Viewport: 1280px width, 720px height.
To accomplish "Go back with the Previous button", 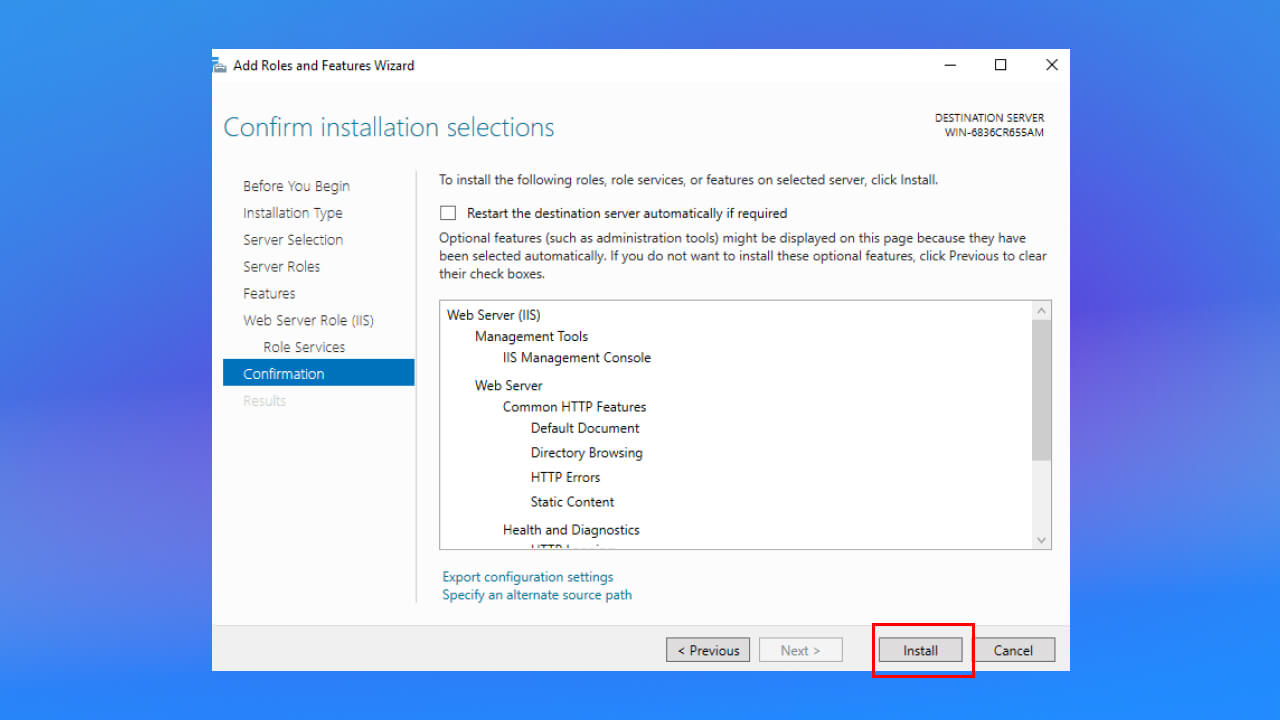I will click(708, 650).
